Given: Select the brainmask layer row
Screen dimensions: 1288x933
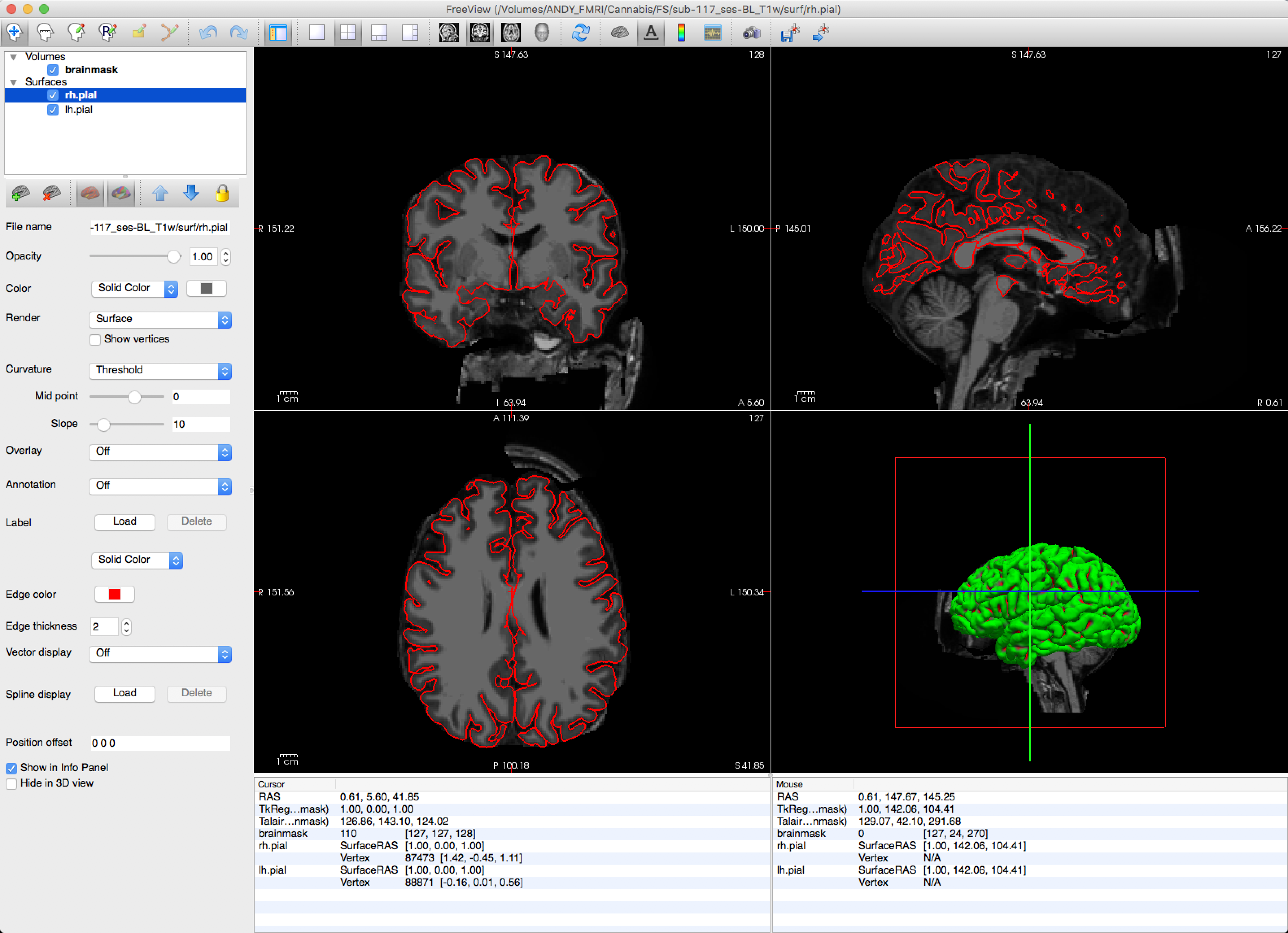Looking at the screenshot, I should pyautogui.click(x=125, y=69).
